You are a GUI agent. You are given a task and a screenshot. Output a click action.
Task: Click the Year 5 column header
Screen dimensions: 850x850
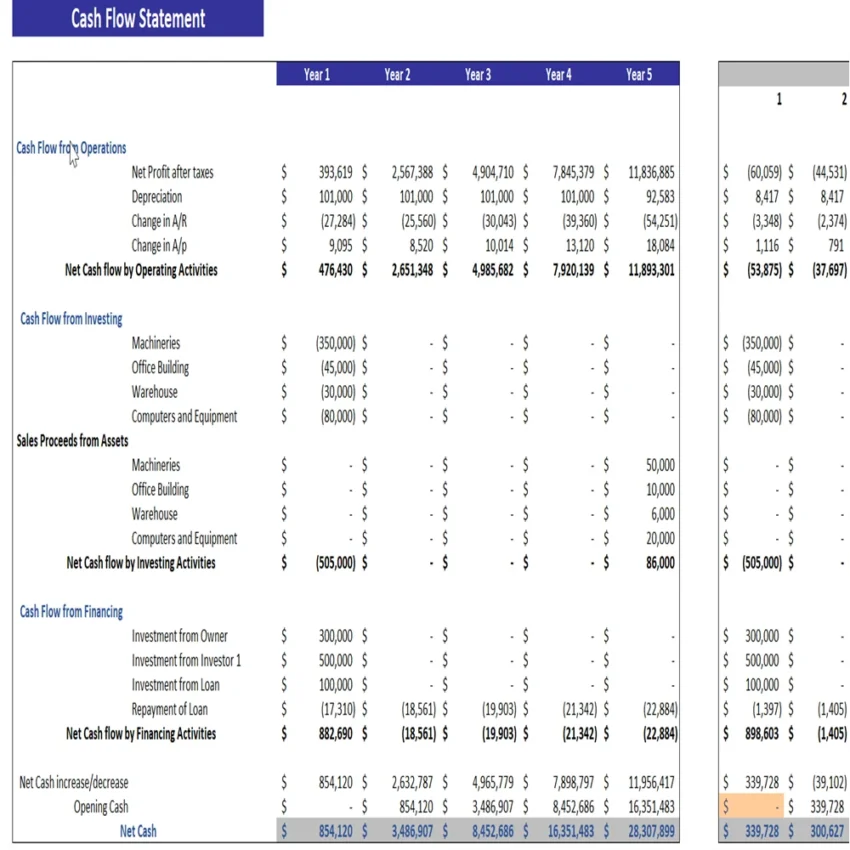click(x=638, y=74)
